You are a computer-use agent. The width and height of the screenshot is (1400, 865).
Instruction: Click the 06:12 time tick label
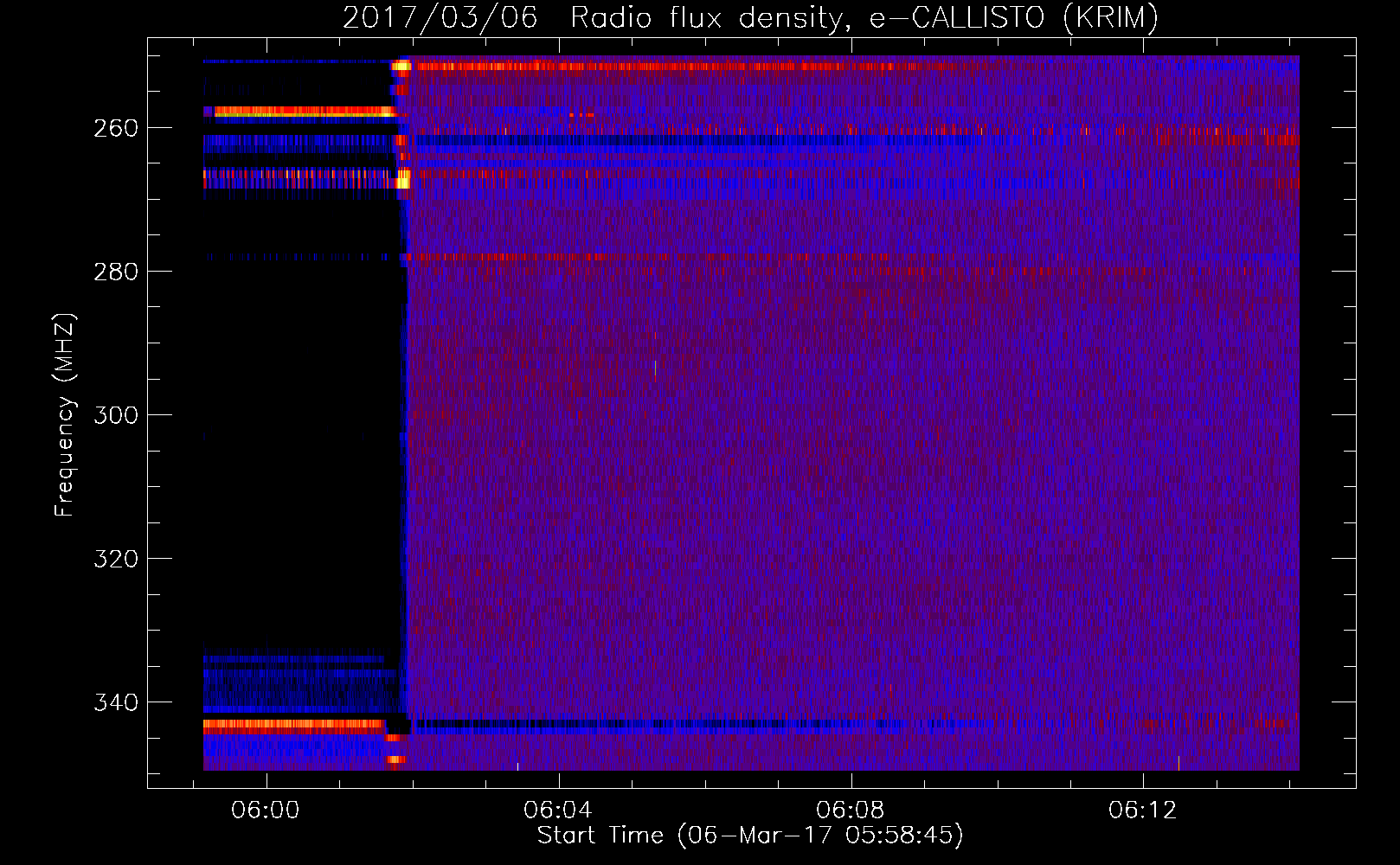click(1143, 811)
